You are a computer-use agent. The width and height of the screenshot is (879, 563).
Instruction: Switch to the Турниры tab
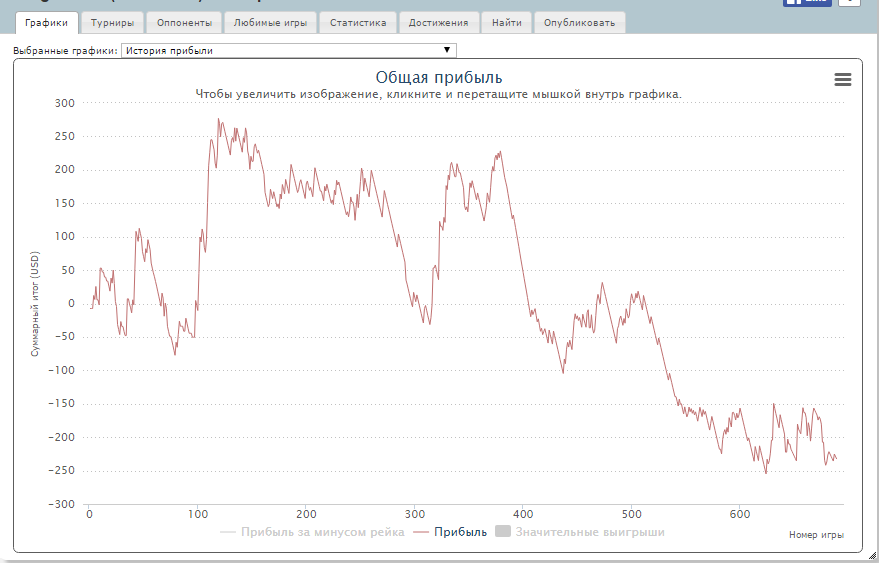click(x=112, y=23)
